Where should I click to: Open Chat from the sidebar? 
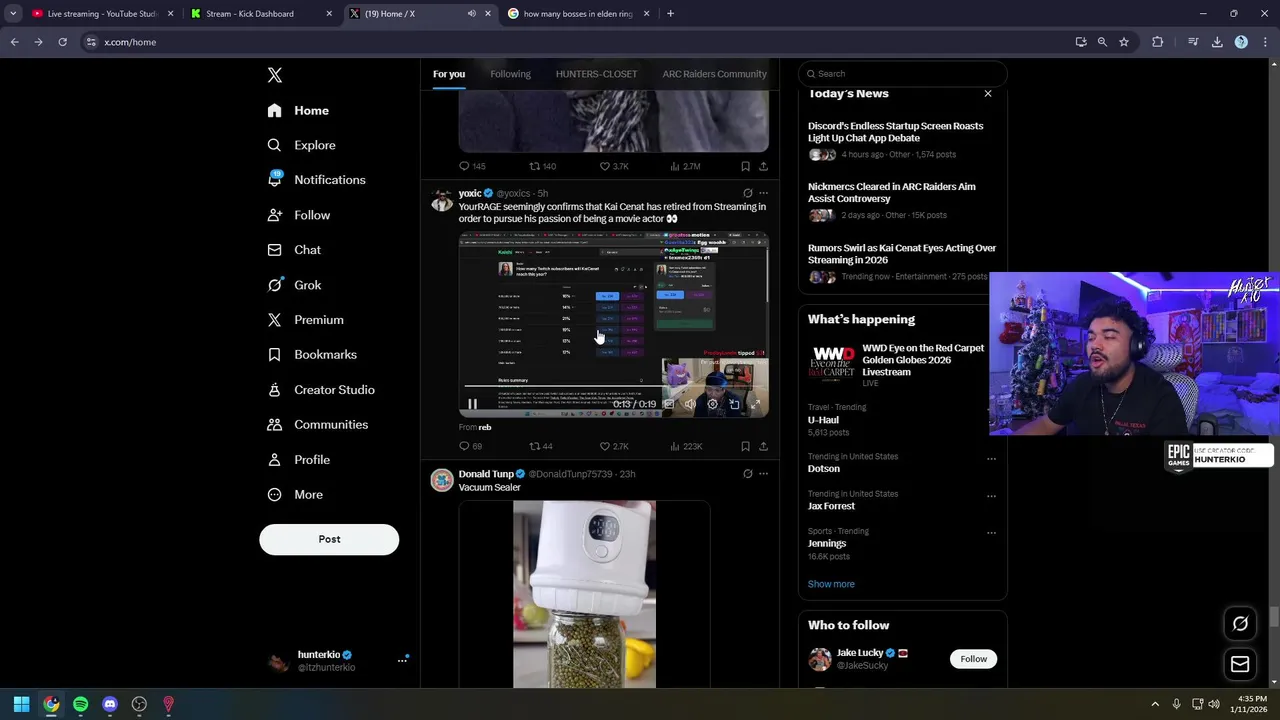(x=294, y=250)
